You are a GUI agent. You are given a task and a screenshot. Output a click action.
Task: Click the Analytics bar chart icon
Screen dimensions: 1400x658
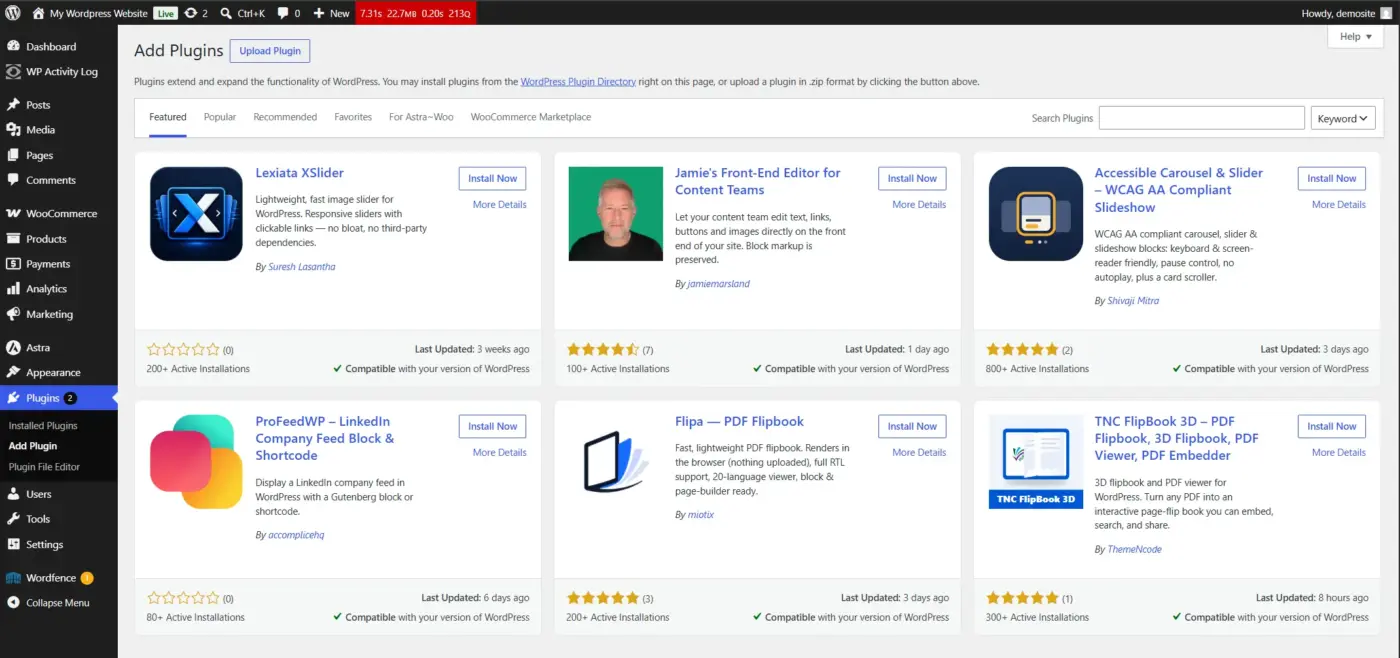13,289
